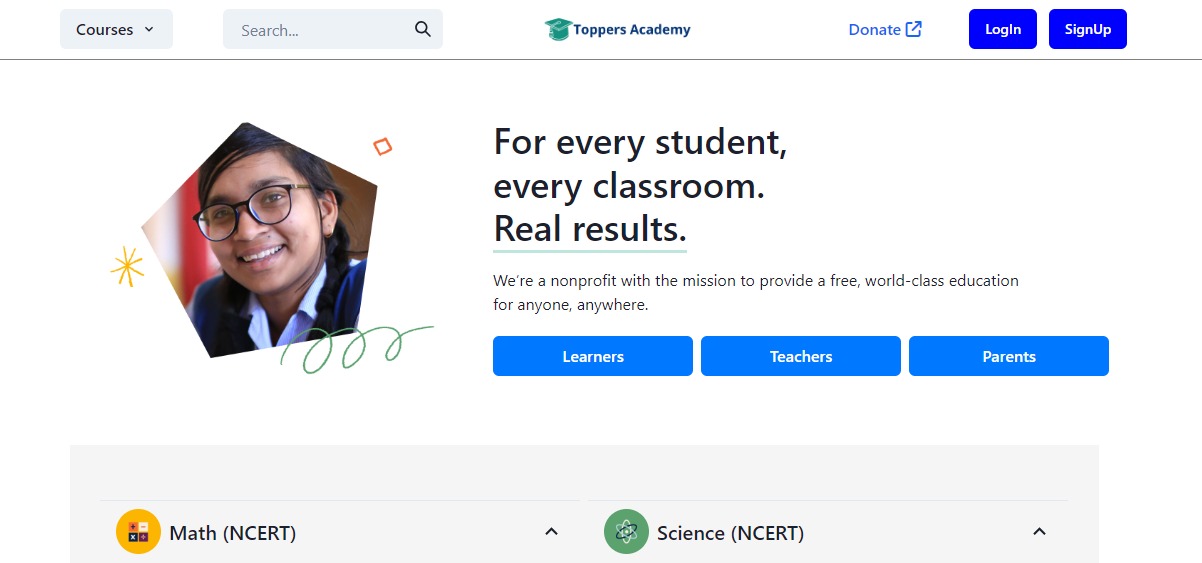1202x563 pixels.
Task: Click the Toppers Academy brand name text
Action: point(631,30)
